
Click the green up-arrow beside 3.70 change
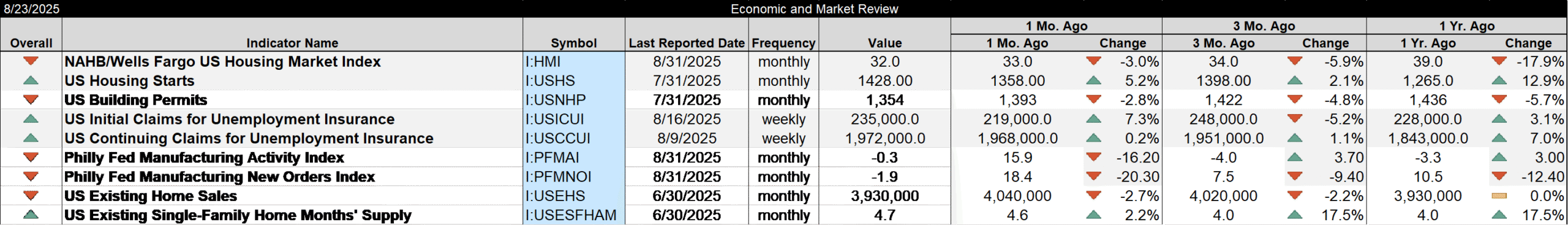(1295, 157)
